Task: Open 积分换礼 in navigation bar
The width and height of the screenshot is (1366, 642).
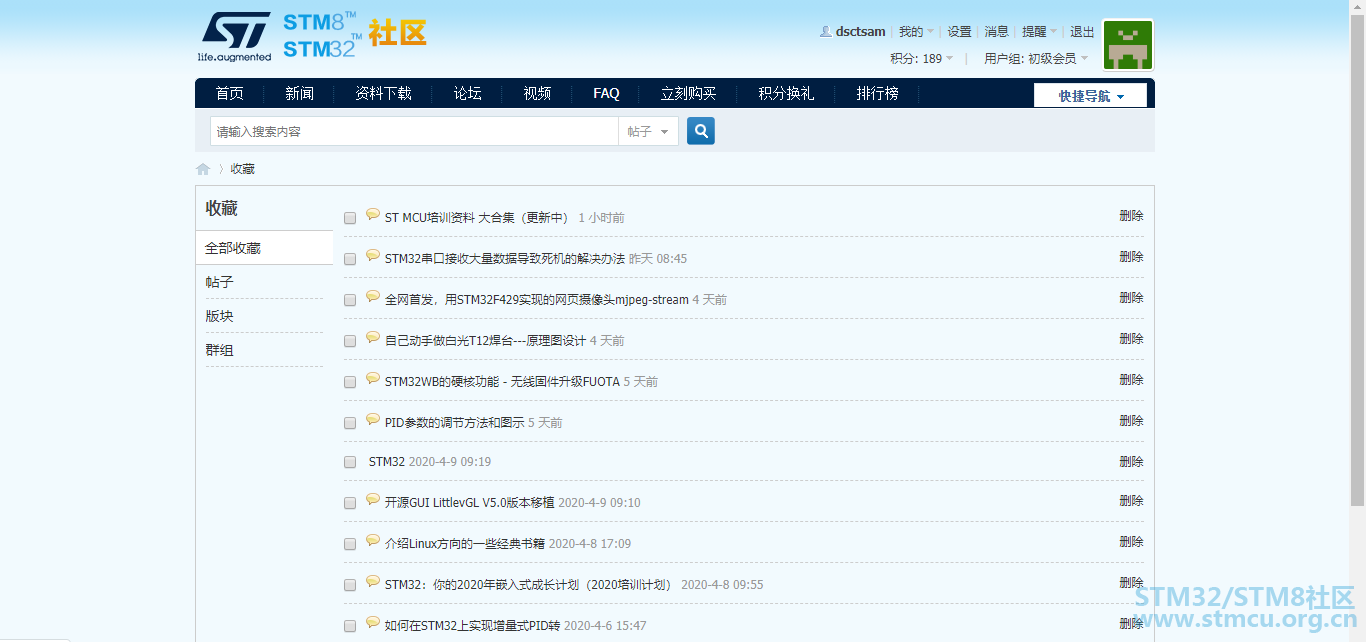Action: pyautogui.click(x=785, y=93)
